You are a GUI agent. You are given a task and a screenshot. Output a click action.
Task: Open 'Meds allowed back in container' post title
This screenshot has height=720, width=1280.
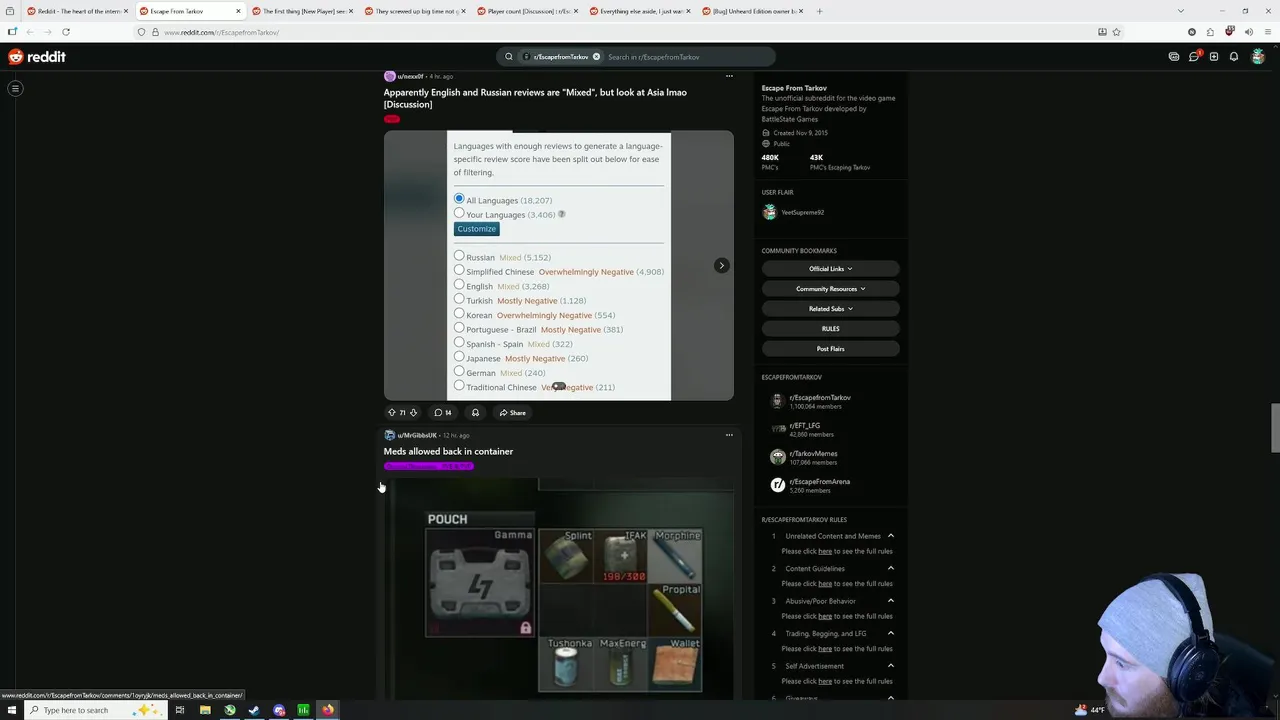point(448,451)
